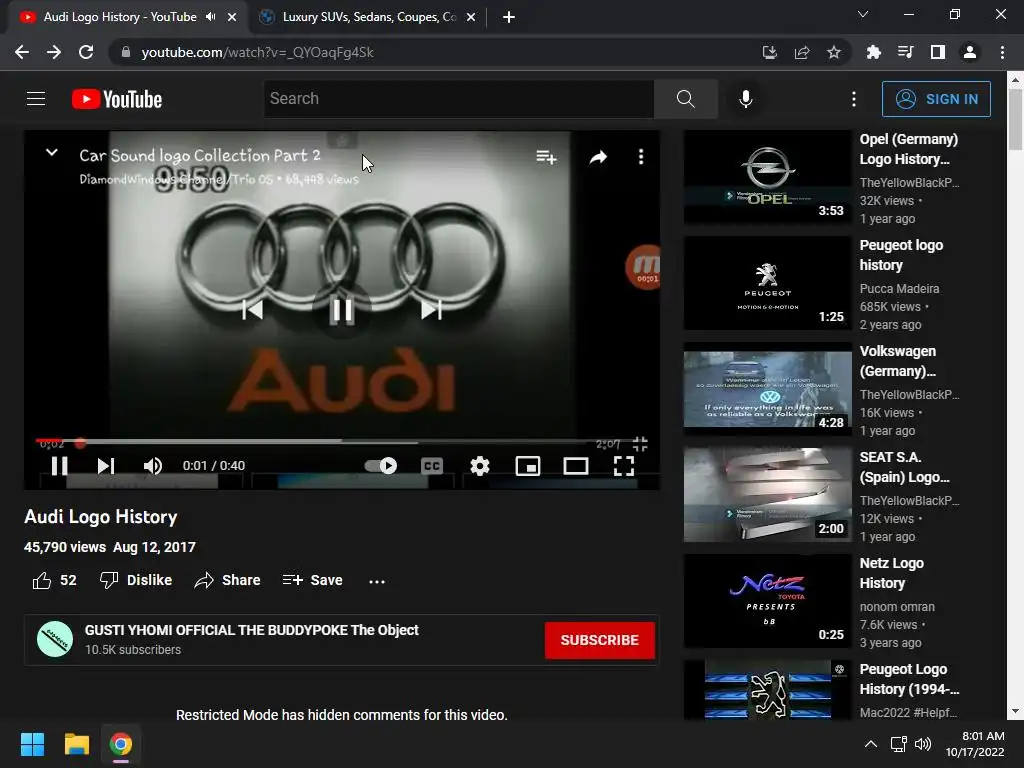Open the media control icon

[x=905, y=52]
